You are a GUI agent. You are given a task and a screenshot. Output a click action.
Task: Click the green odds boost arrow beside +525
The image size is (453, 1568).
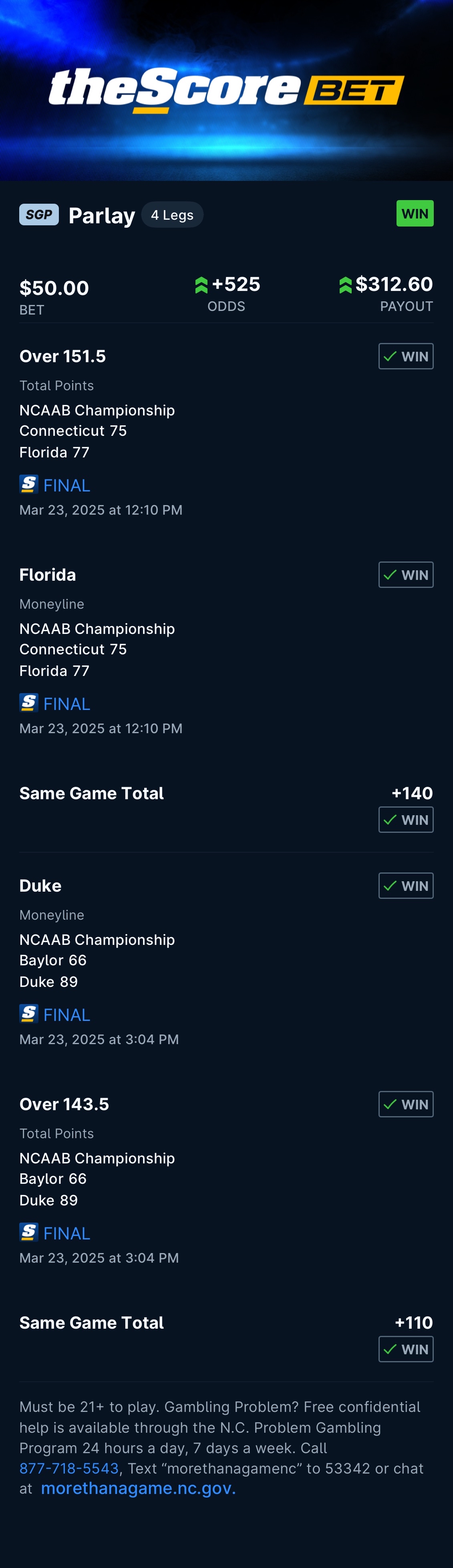pos(201,285)
